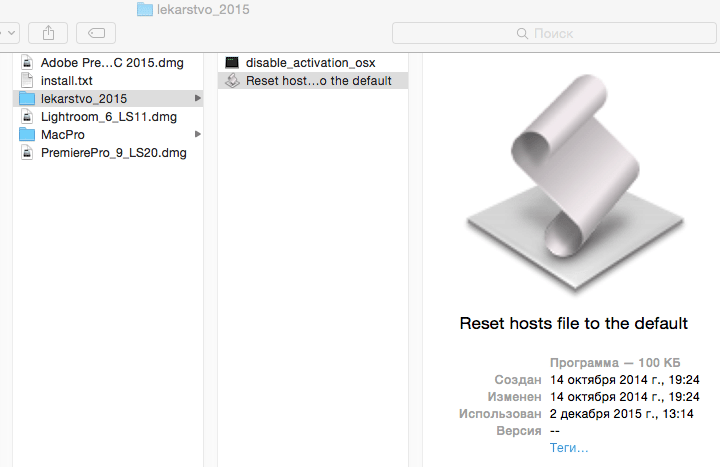Screen dimensions: 720x467
Task: Click the script icon of Reset host...o the default
Action: click(232, 80)
